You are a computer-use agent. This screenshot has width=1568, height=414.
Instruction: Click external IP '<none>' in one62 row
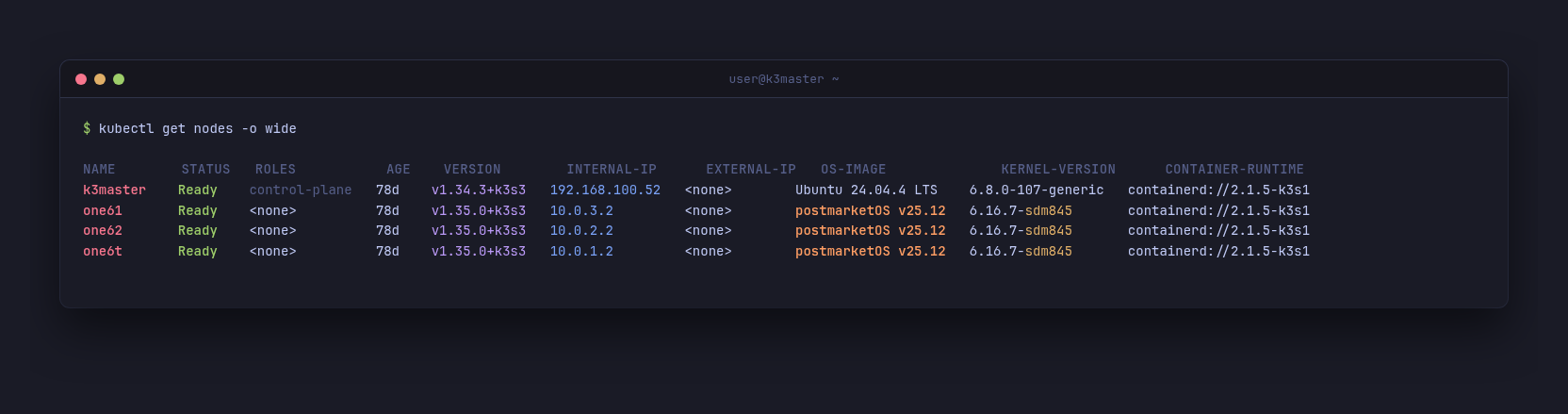[x=709, y=231]
